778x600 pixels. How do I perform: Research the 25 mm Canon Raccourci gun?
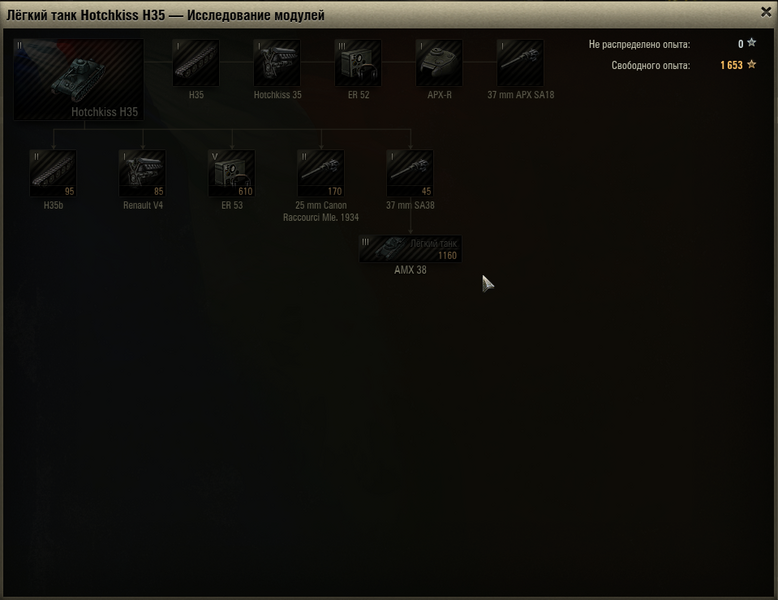tap(321, 173)
